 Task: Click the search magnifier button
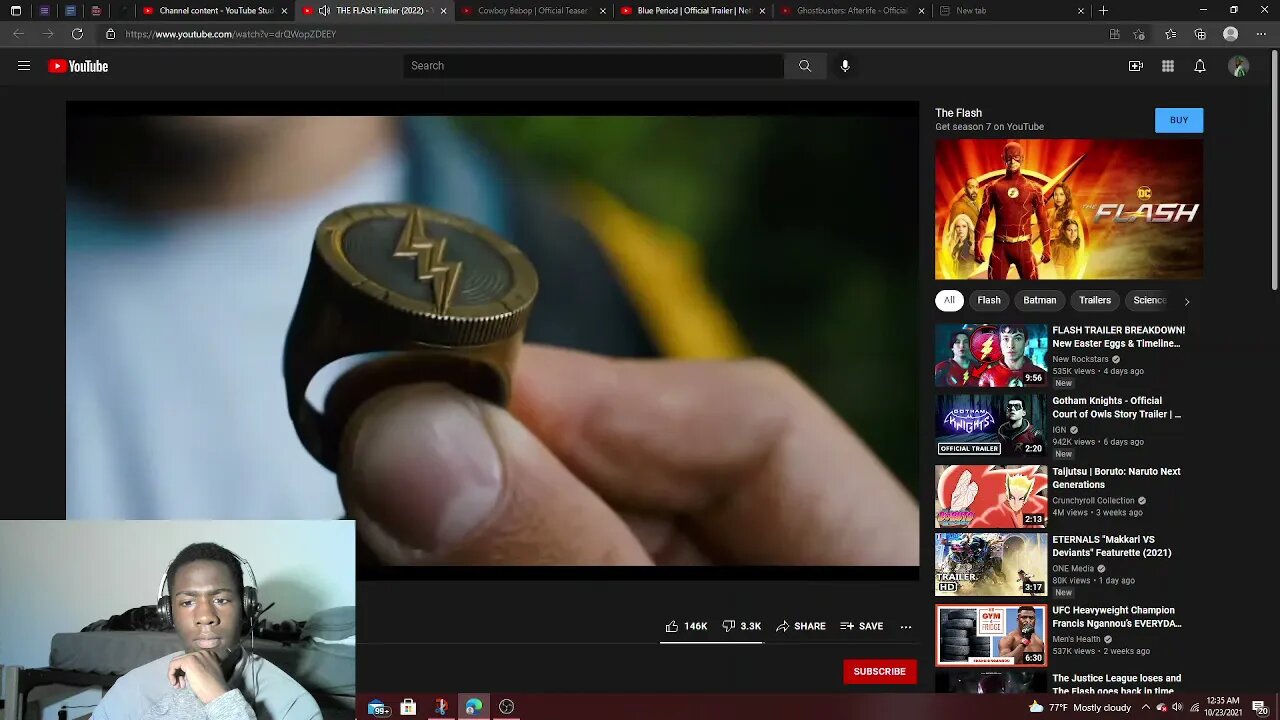click(x=805, y=66)
